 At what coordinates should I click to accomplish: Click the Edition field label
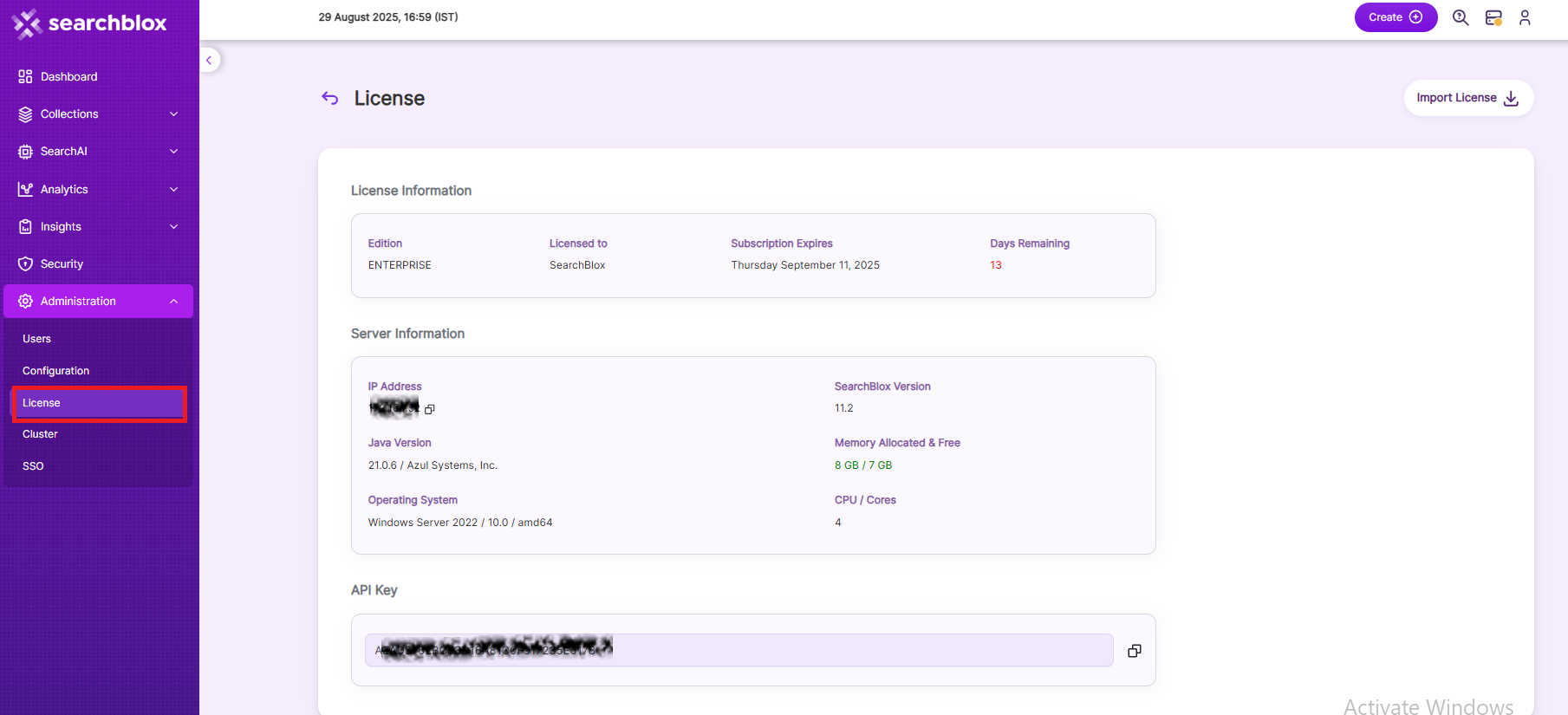385,244
